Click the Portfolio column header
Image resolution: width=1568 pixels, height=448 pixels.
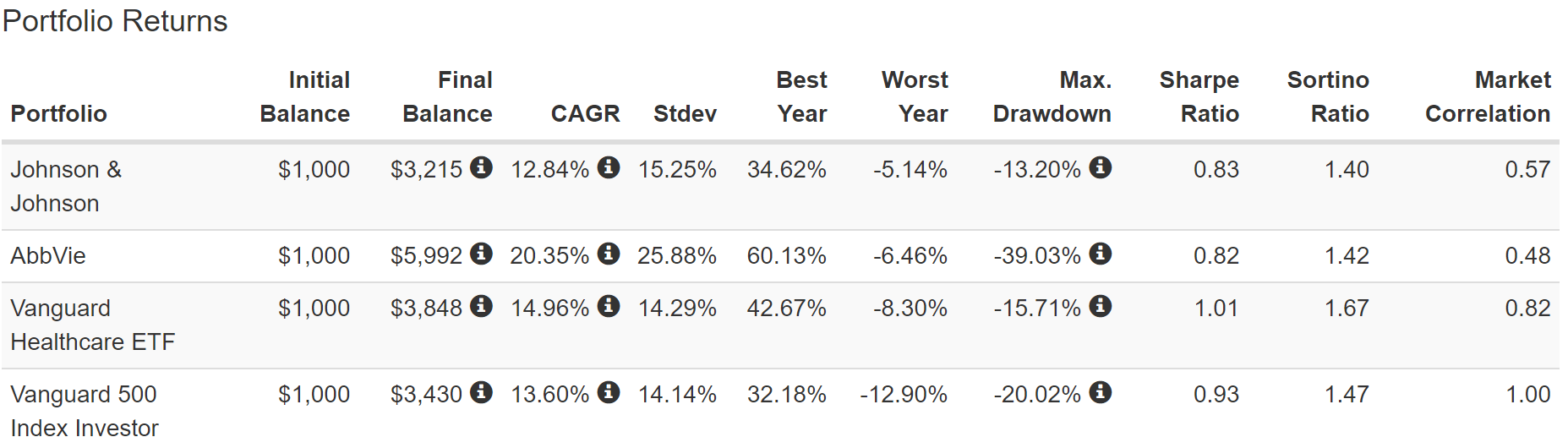point(58,113)
